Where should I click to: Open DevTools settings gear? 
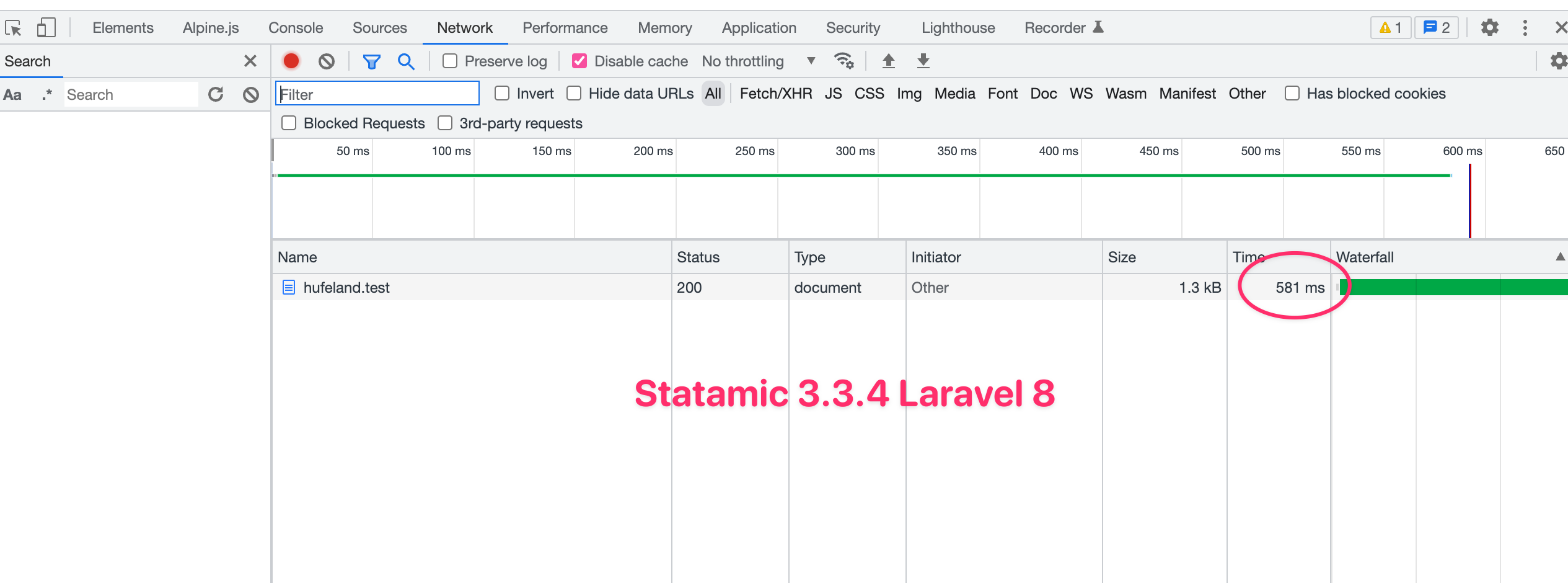pos(1490,27)
